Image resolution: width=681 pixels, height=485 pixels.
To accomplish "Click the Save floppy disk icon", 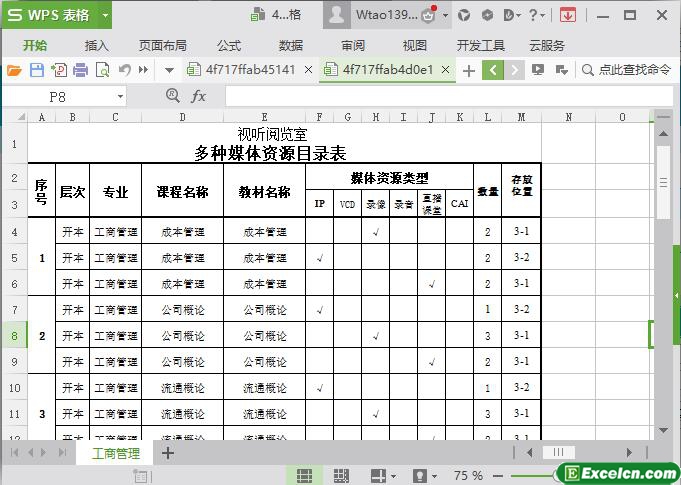I will tap(37, 70).
